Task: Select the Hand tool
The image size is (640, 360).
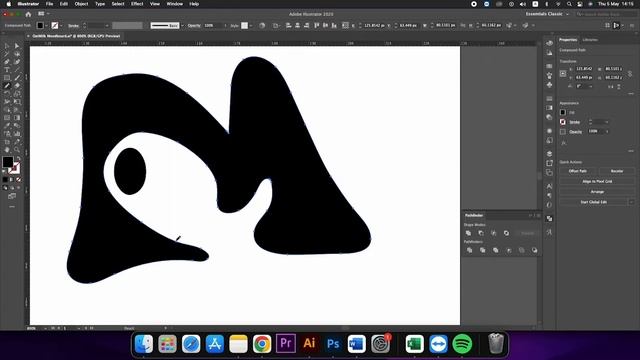Action: click(7, 149)
